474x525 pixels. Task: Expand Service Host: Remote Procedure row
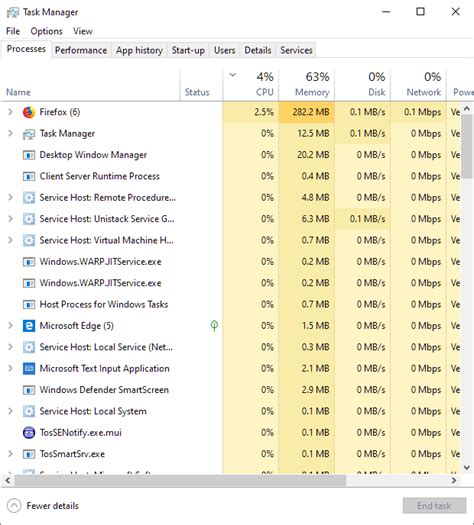pyautogui.click(x=10, y=198)
